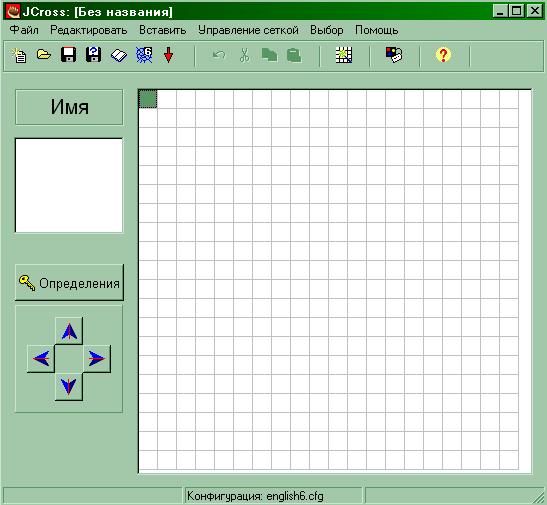Select the highlighted green grid cell
The height and width of the screenshot is (505, 547).
click(148, 99)
